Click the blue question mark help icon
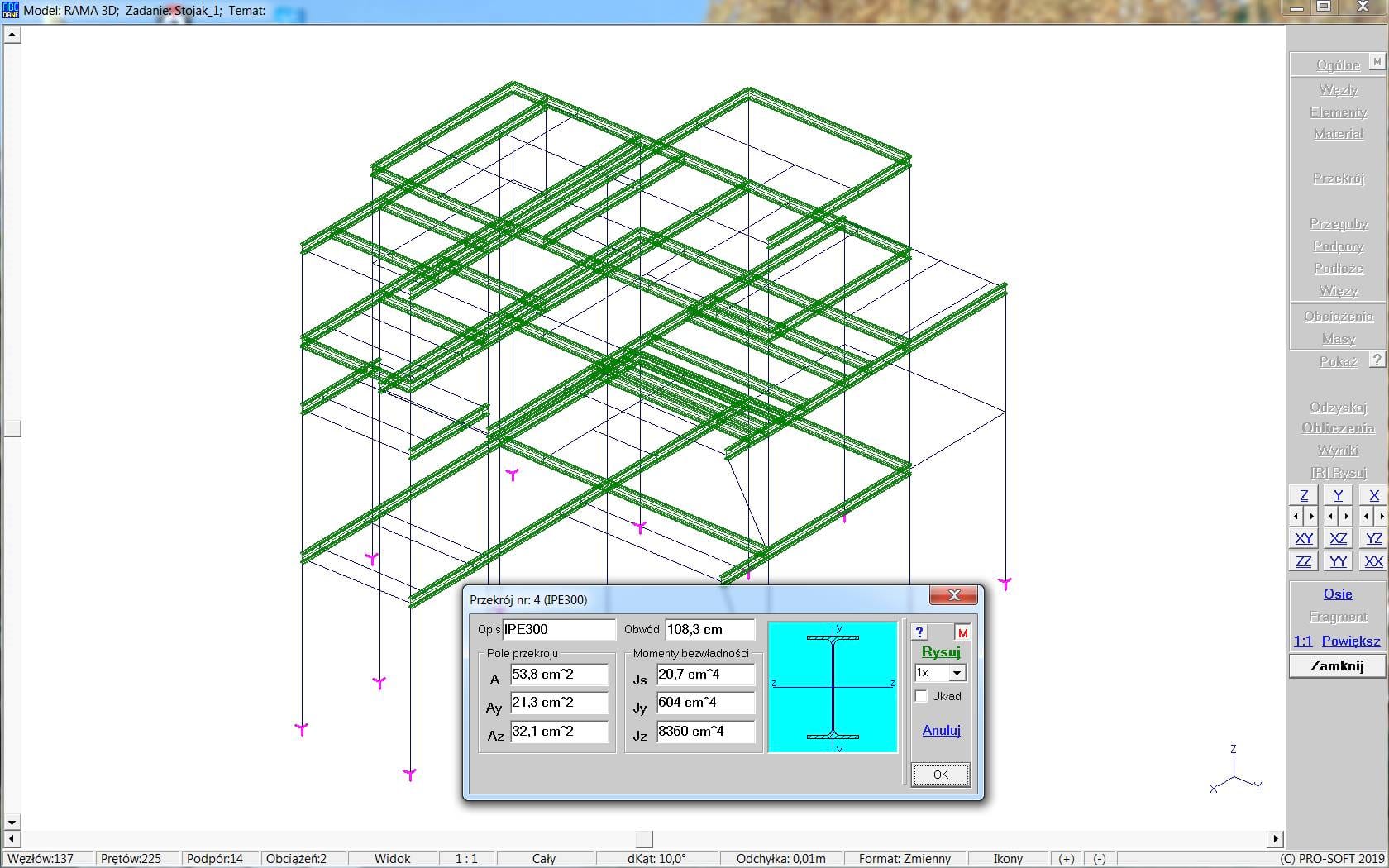Image resolution: width=1389 pixels, height=868 pixels. [x=919, y=632]
